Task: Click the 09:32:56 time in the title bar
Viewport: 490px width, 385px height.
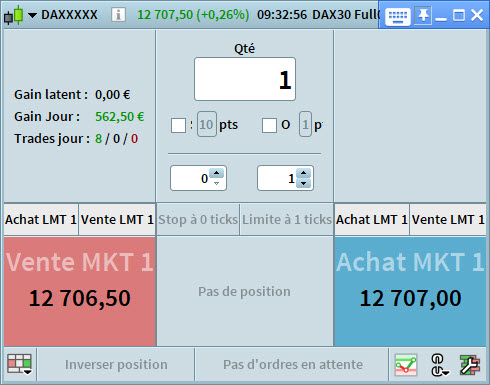Action: pos(282,15)
